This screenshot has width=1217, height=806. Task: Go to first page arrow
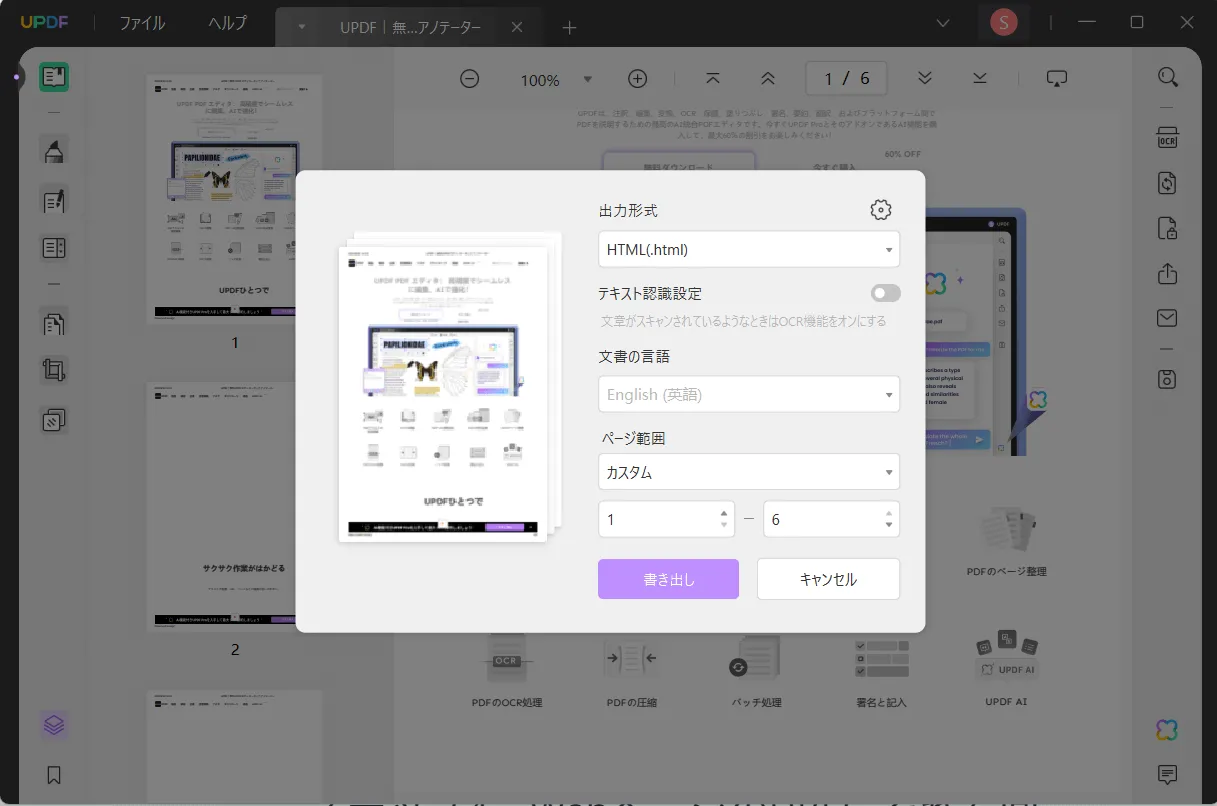tap(713, 78)
